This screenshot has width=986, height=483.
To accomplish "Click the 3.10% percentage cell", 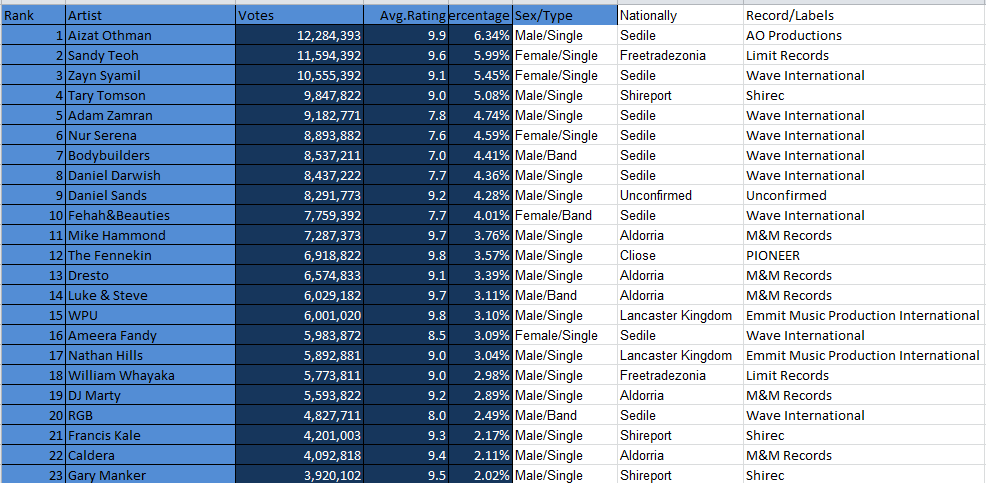I will tap(480, 315).
